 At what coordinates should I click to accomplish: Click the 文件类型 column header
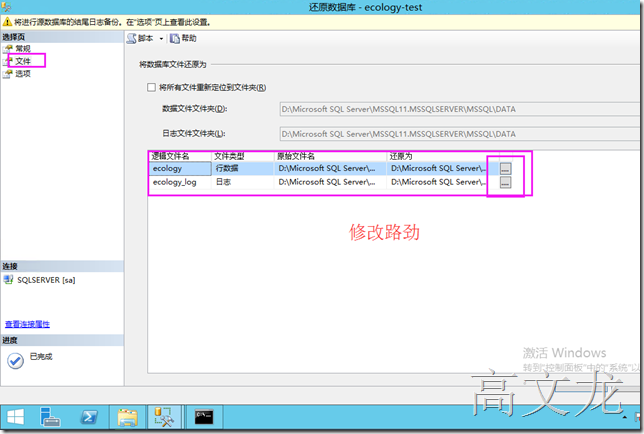[x=243, y=156]
